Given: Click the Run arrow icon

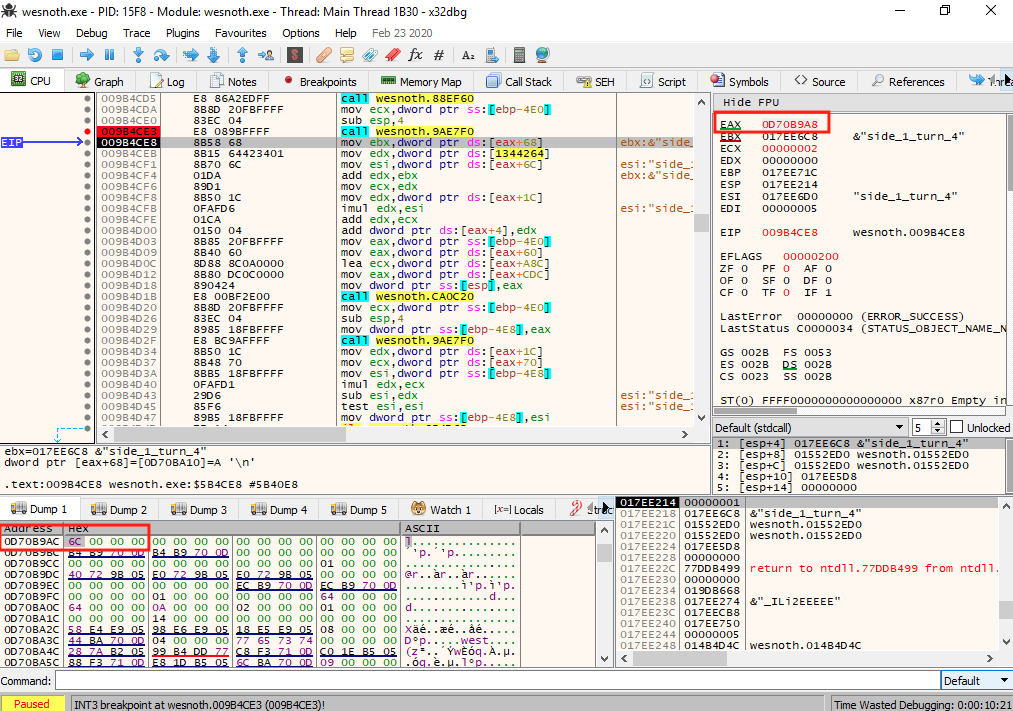Looking at the screenshot, I should (87, 55).
